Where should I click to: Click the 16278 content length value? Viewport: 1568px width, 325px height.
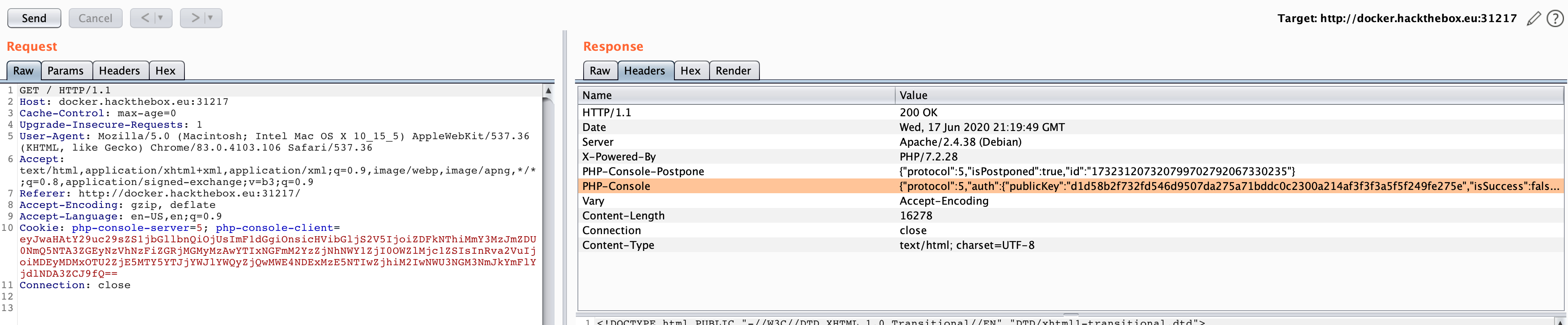(915, 216)
